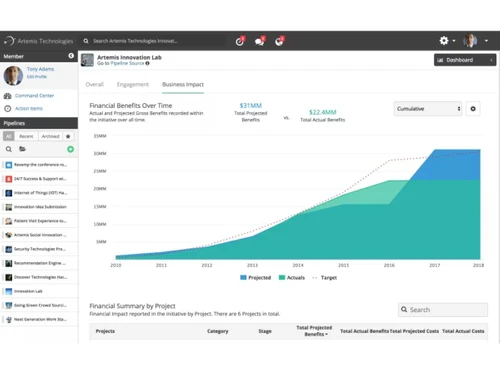Click Artemis Innovation Lab header thumbnail
Viewport: 500px width, 375px height.
coord(87,60)
